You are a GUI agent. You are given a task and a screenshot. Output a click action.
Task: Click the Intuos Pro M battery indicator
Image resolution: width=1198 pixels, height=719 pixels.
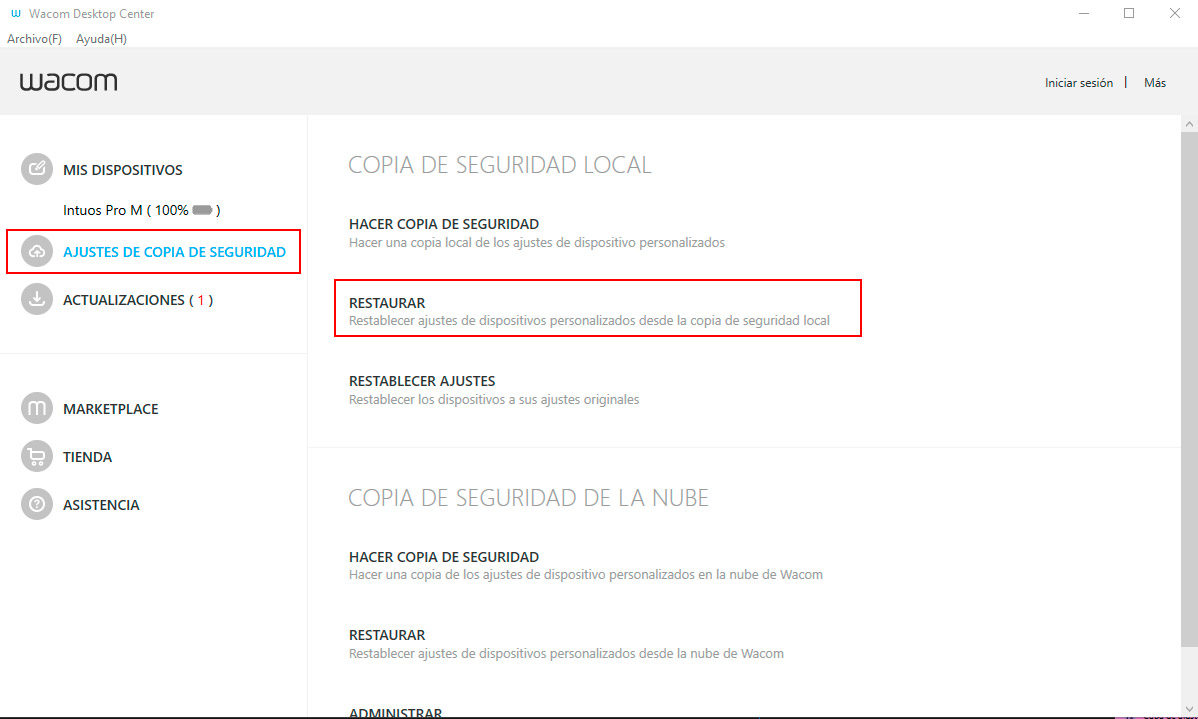[x=203, y=210]
